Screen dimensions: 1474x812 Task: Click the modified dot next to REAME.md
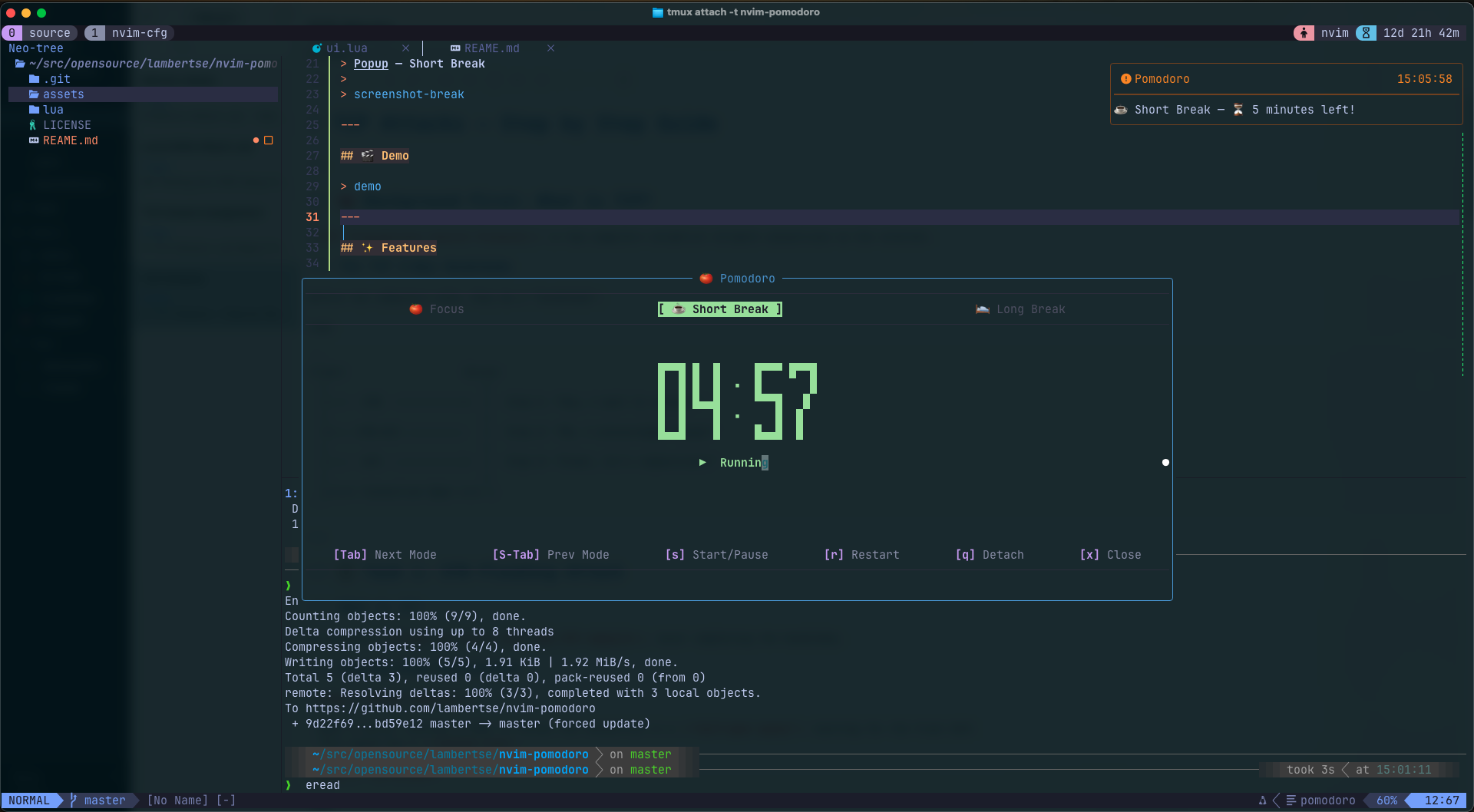[256, 140]
